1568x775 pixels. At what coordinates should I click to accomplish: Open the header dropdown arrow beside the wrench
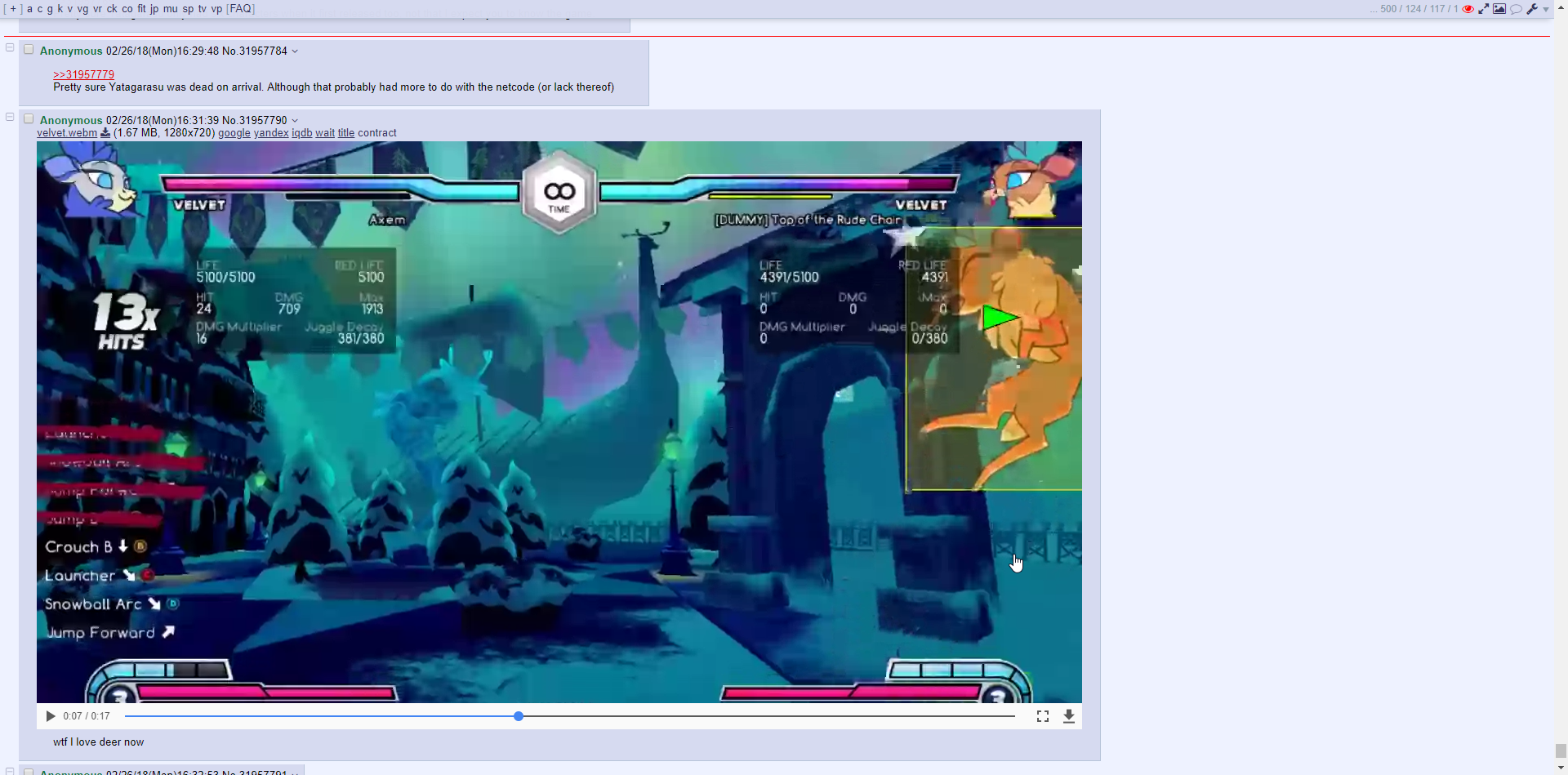click(x=1546, y=10)
